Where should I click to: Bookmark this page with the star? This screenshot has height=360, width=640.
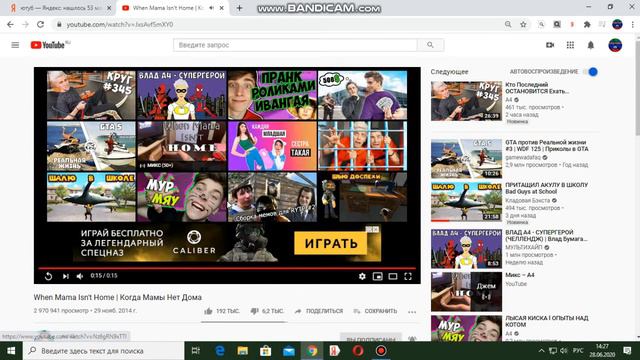point(523,24)
